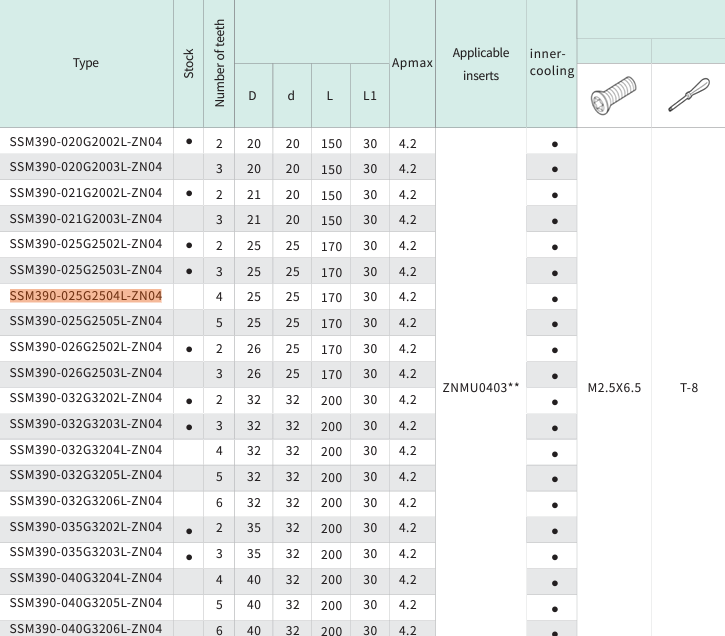Click the ZNMU0403** insert cell
Image resolution: width=725 pixels, height=636 pixels.
coord(481,387)
